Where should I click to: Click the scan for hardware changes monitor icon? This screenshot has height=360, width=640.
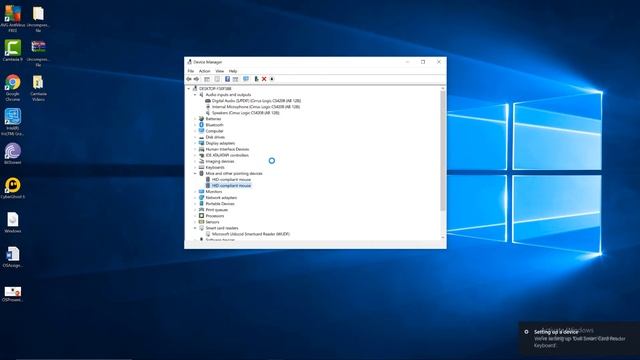point(246,79)
